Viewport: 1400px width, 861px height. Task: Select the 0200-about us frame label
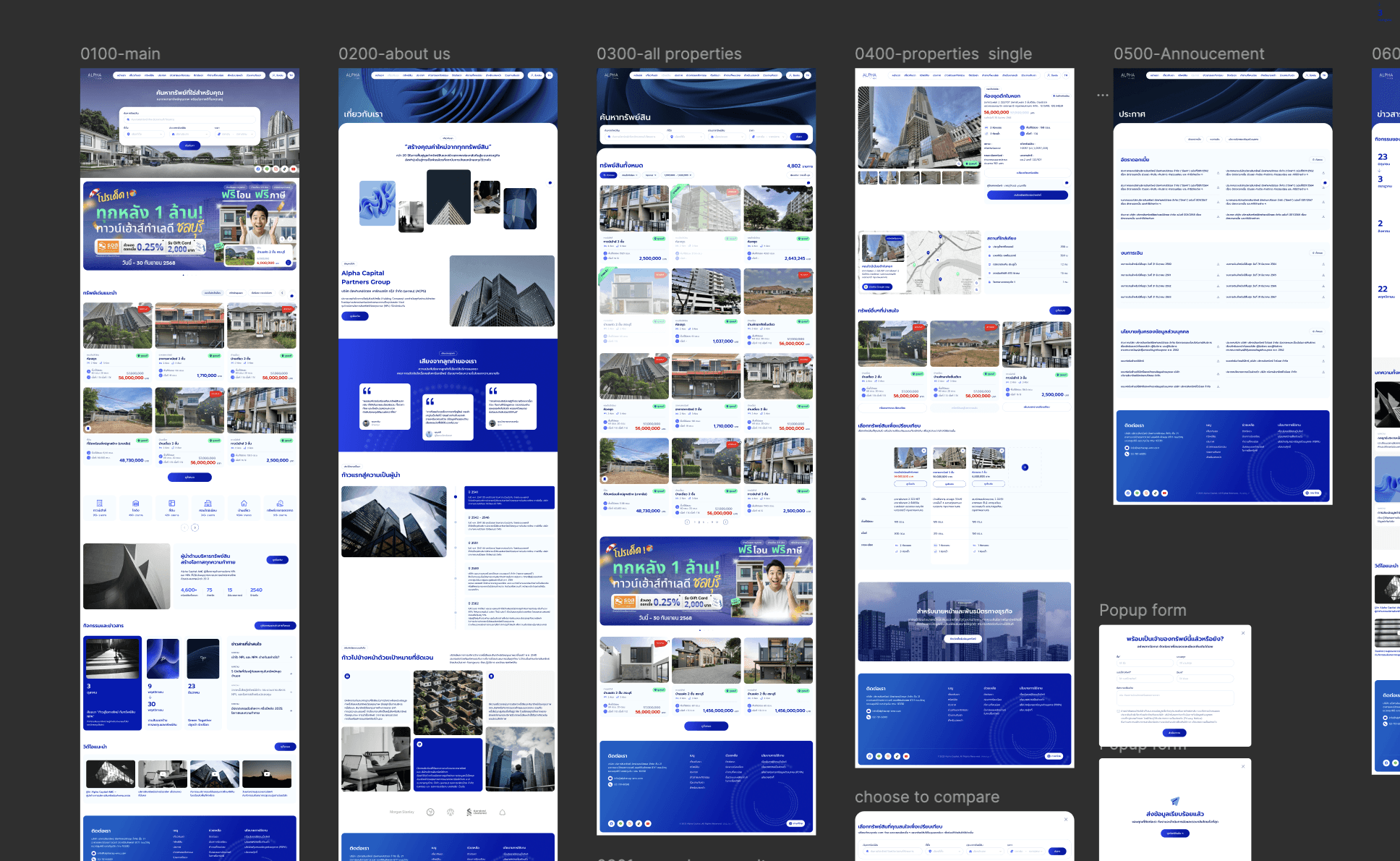(394, 54)
